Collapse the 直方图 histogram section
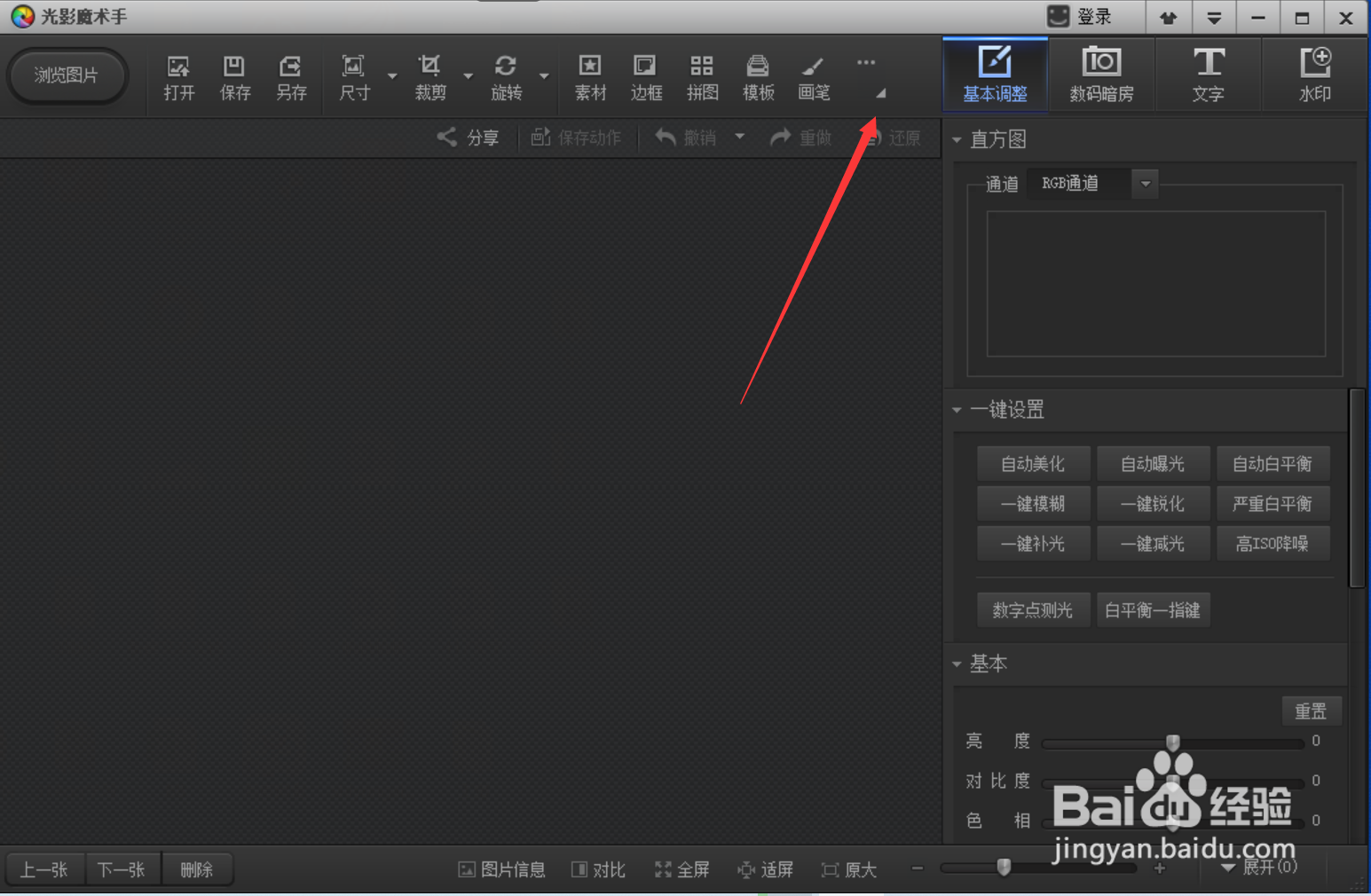This screenshot has width=1371, height=896. coord(957,140)
